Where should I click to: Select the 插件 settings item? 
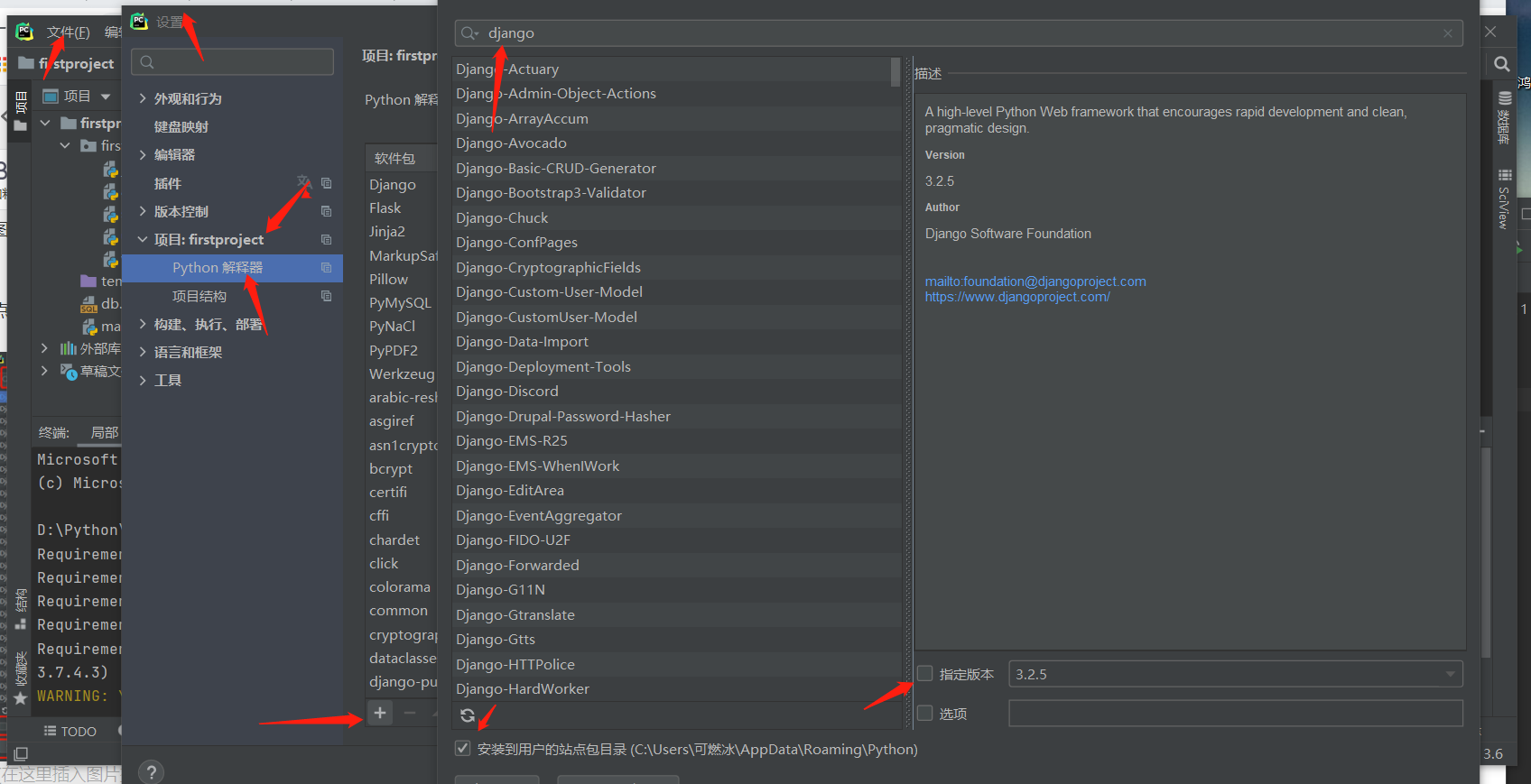[168, 183]
